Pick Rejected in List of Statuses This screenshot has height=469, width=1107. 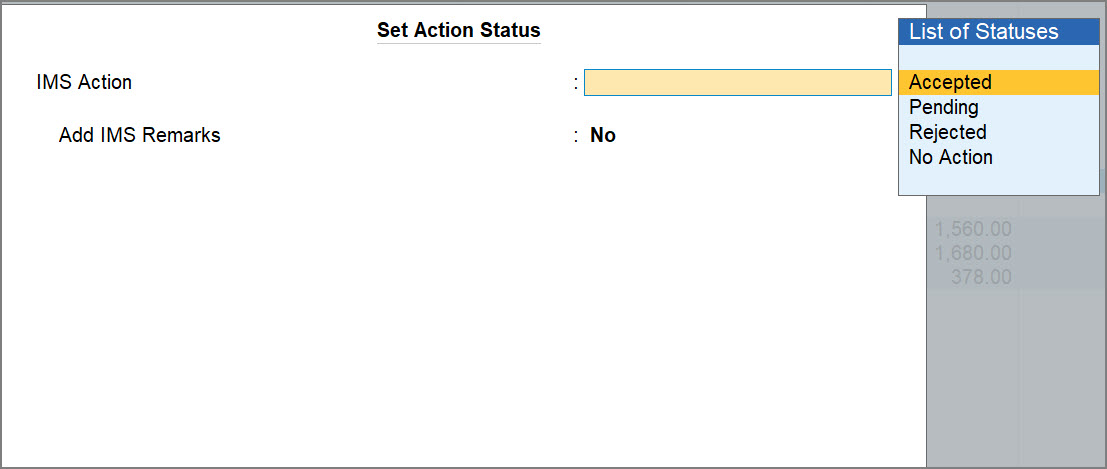[x=947, y=132]
